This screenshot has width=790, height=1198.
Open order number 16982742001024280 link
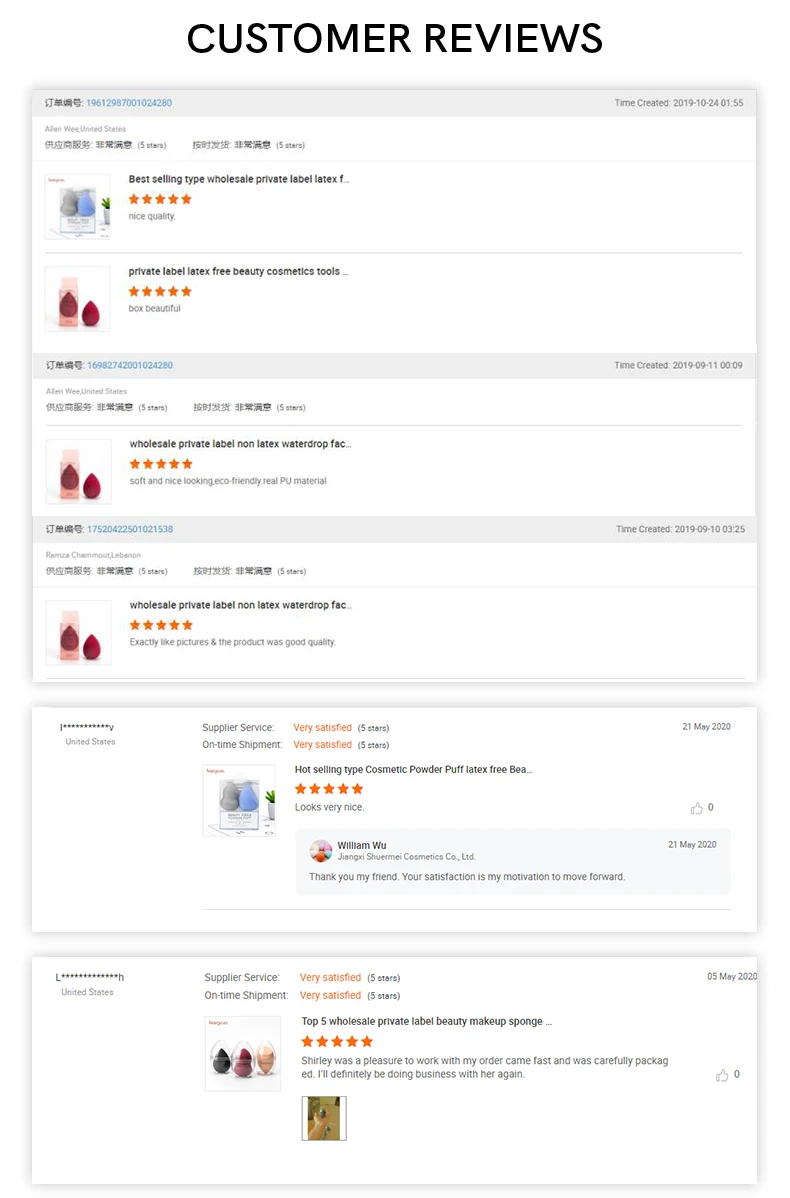click(129, 366)
